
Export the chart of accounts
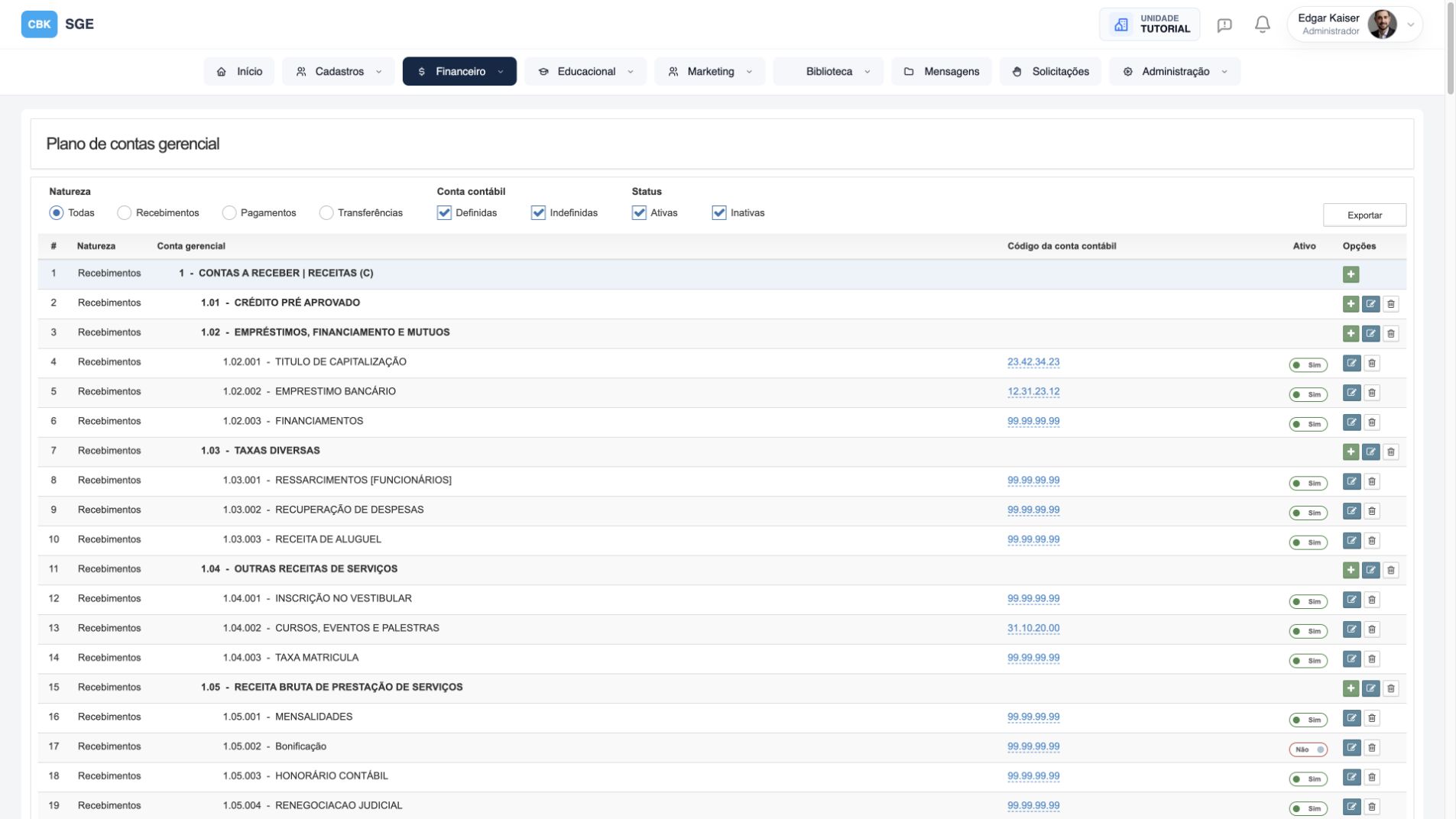point(1364,215)
